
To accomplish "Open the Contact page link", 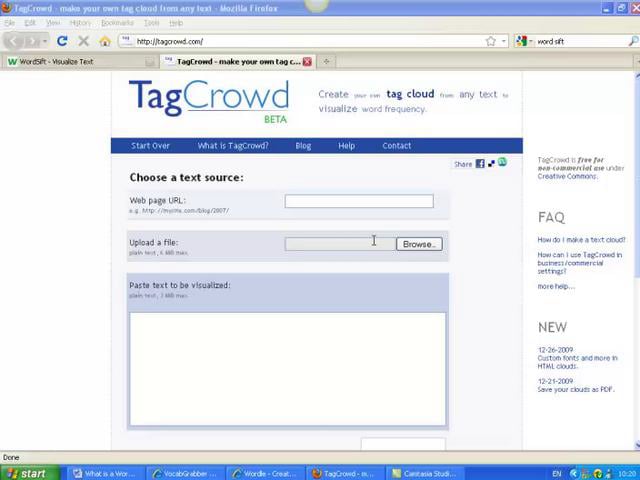I will pos(397,146).
